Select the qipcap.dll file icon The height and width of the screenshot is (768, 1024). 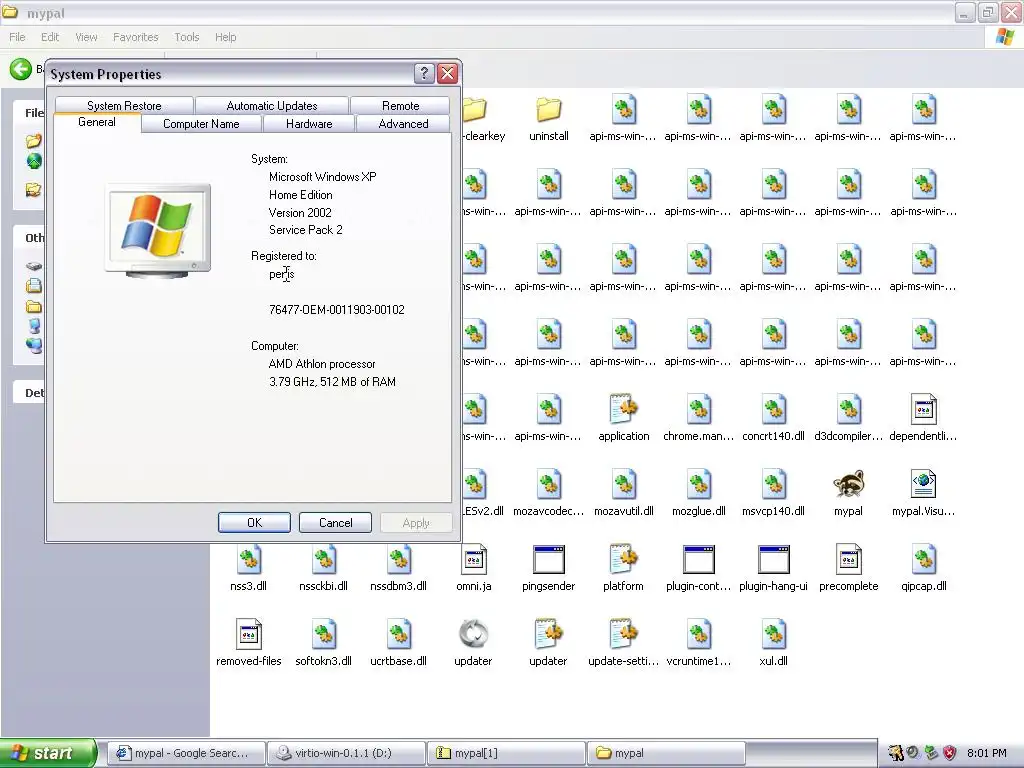[x=923, y=560]
